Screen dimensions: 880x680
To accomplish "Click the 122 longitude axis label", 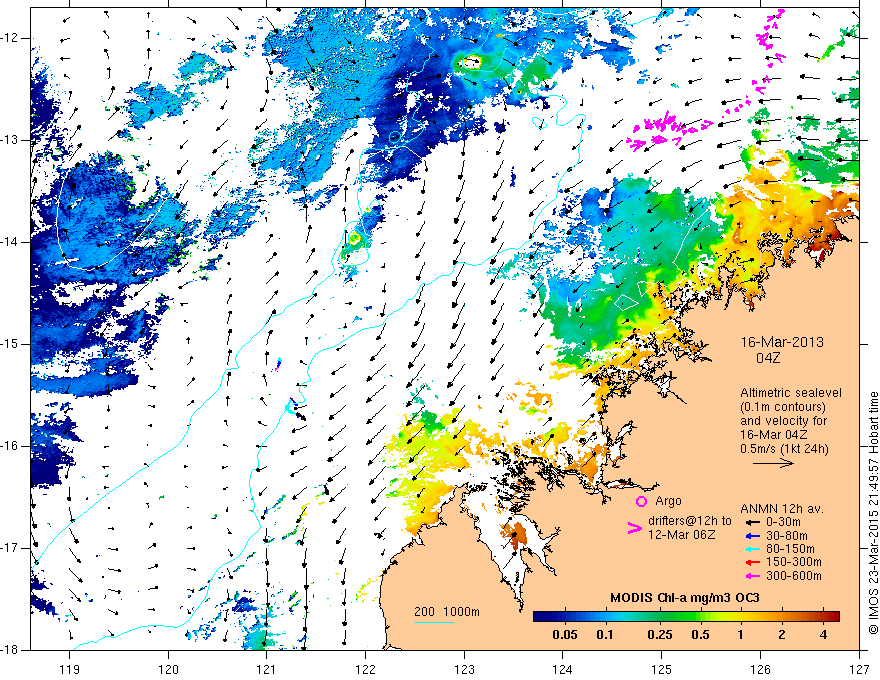I will pos(365,669).
